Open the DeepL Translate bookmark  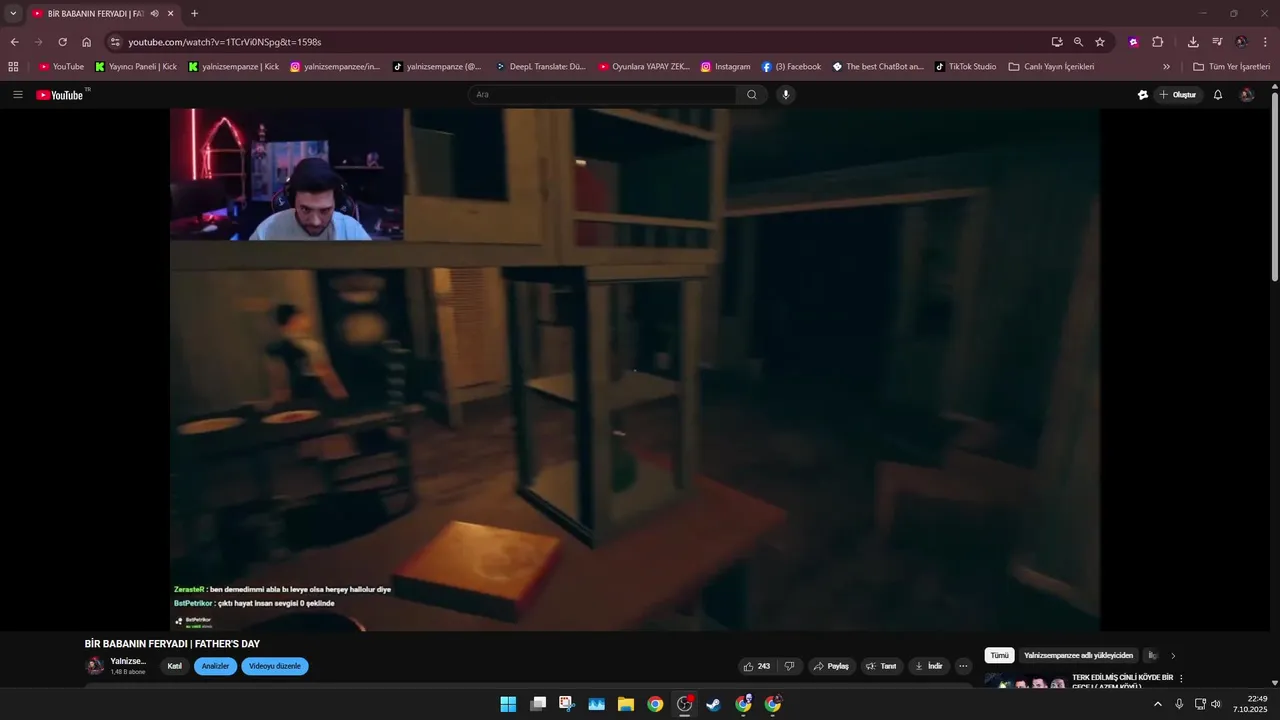541,67
